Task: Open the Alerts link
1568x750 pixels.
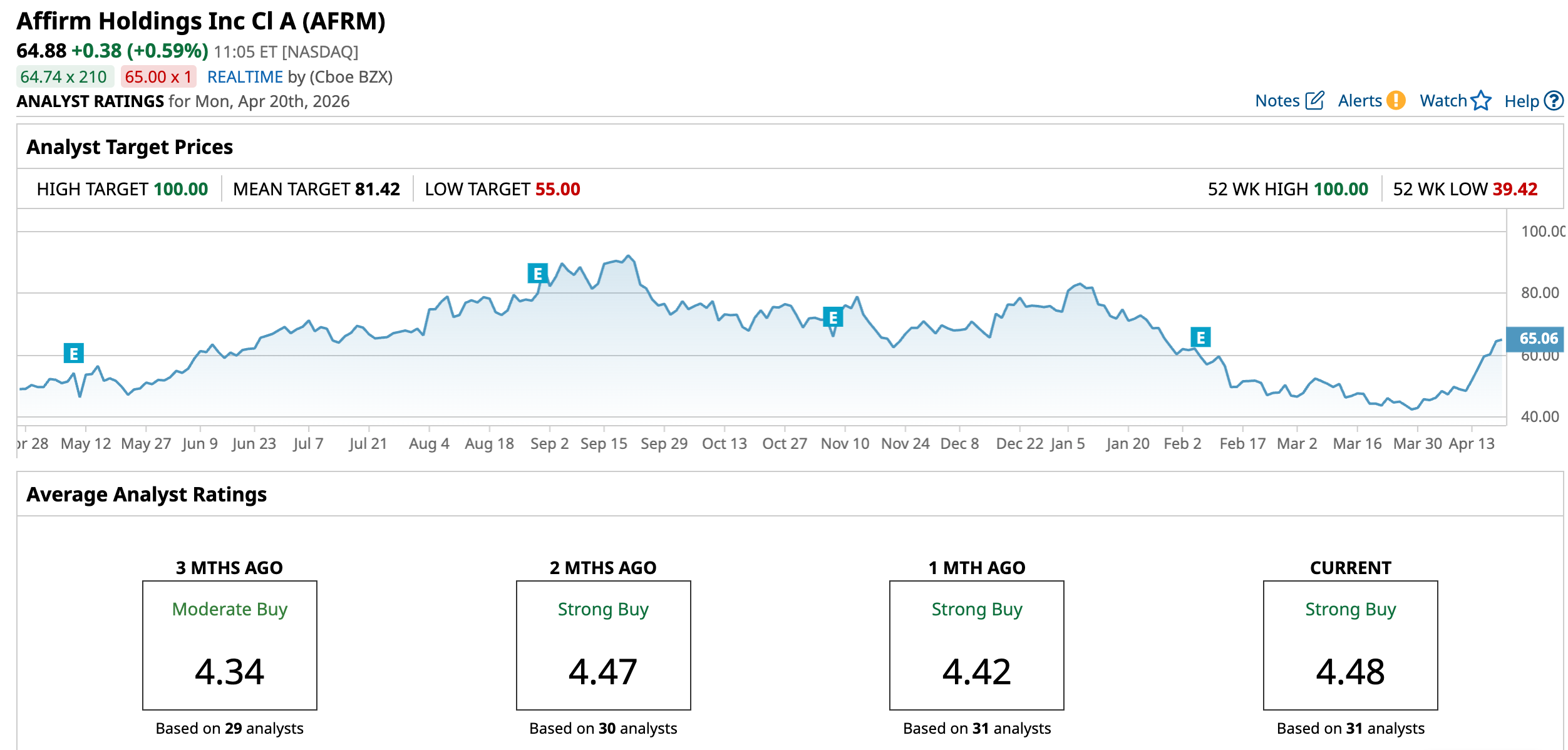Action: [1359, 101]
